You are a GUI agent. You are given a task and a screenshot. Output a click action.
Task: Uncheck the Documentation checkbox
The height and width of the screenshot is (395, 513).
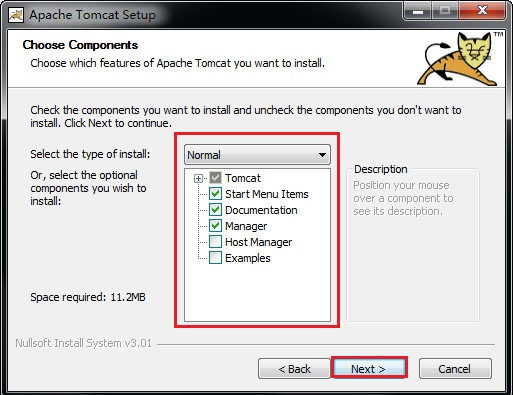click(215, 210)
